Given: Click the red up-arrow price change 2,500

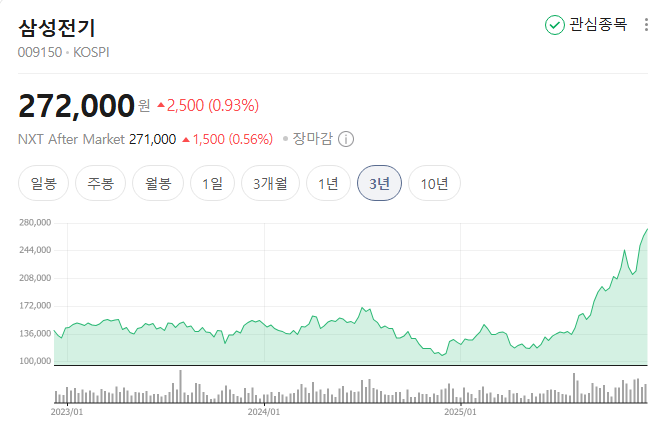Looking at the screenshot, I should (x=208, y=105).
